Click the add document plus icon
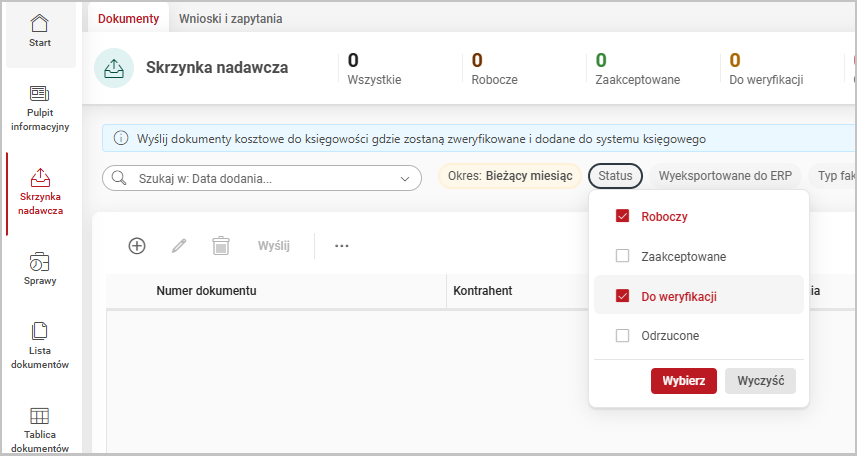This screenshot has height=456, width=857. tap(137, 245)
